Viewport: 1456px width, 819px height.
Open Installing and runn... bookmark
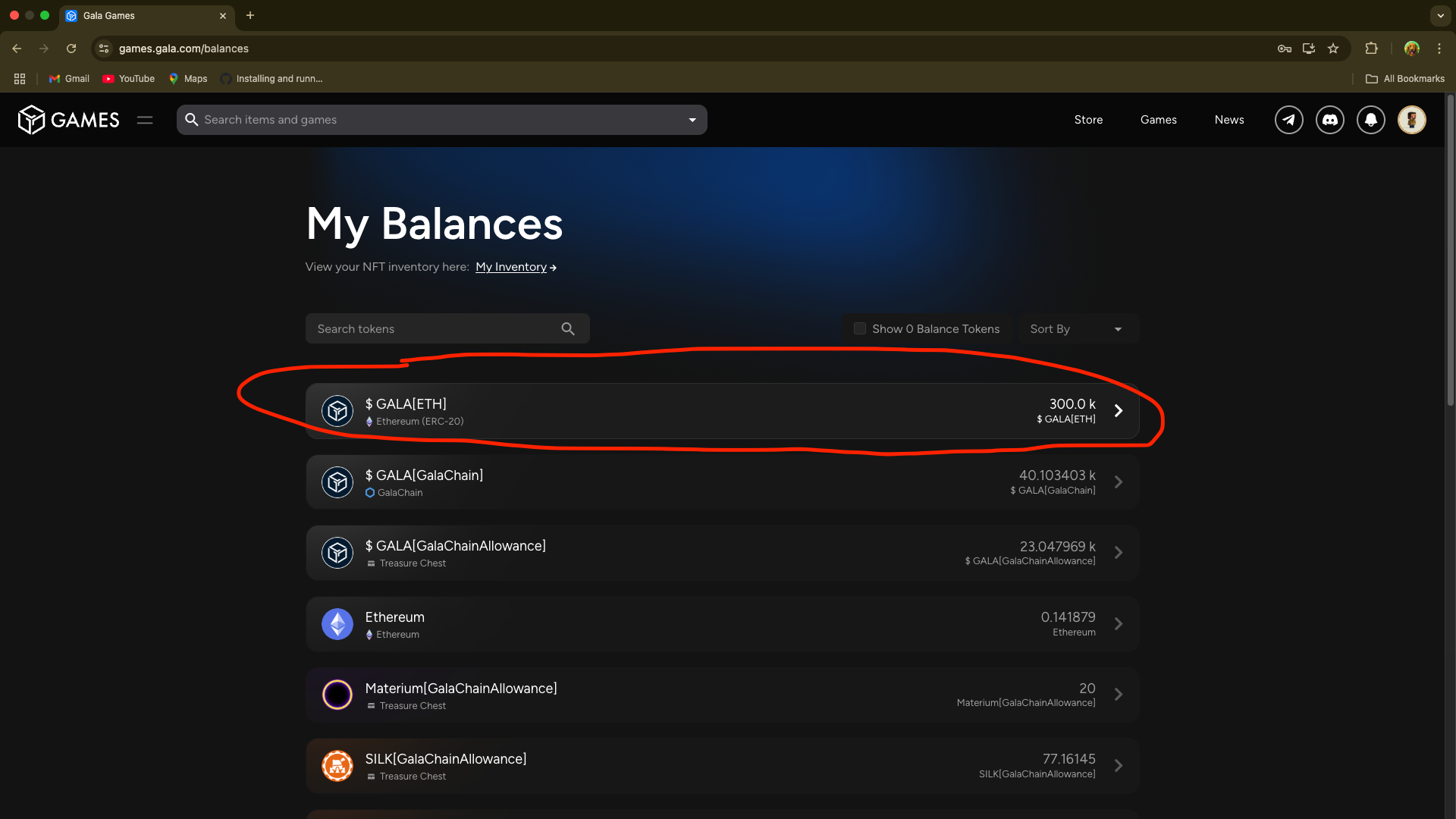click(x=271, y=79)
